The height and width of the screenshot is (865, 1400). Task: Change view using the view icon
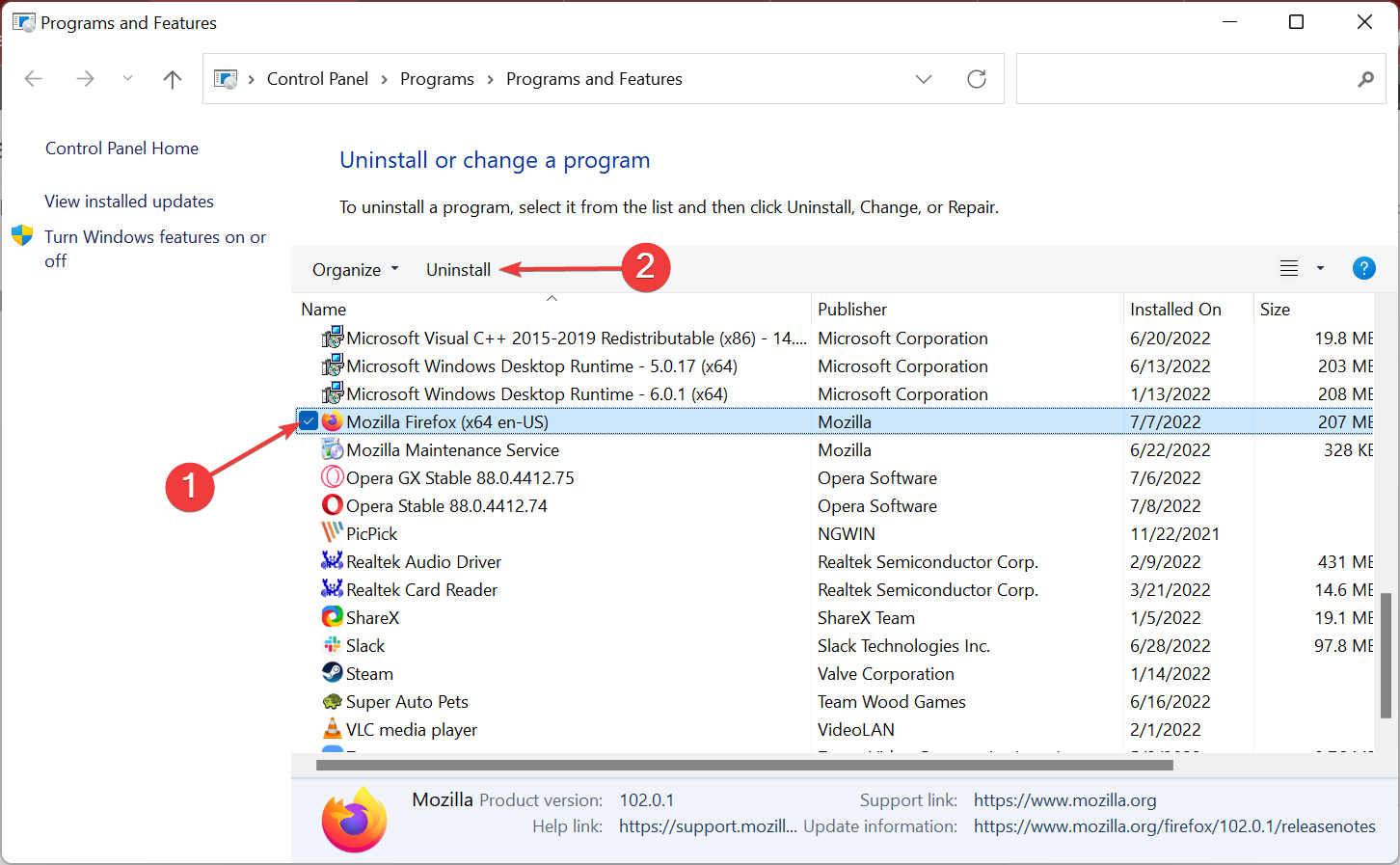[1289, 269]
